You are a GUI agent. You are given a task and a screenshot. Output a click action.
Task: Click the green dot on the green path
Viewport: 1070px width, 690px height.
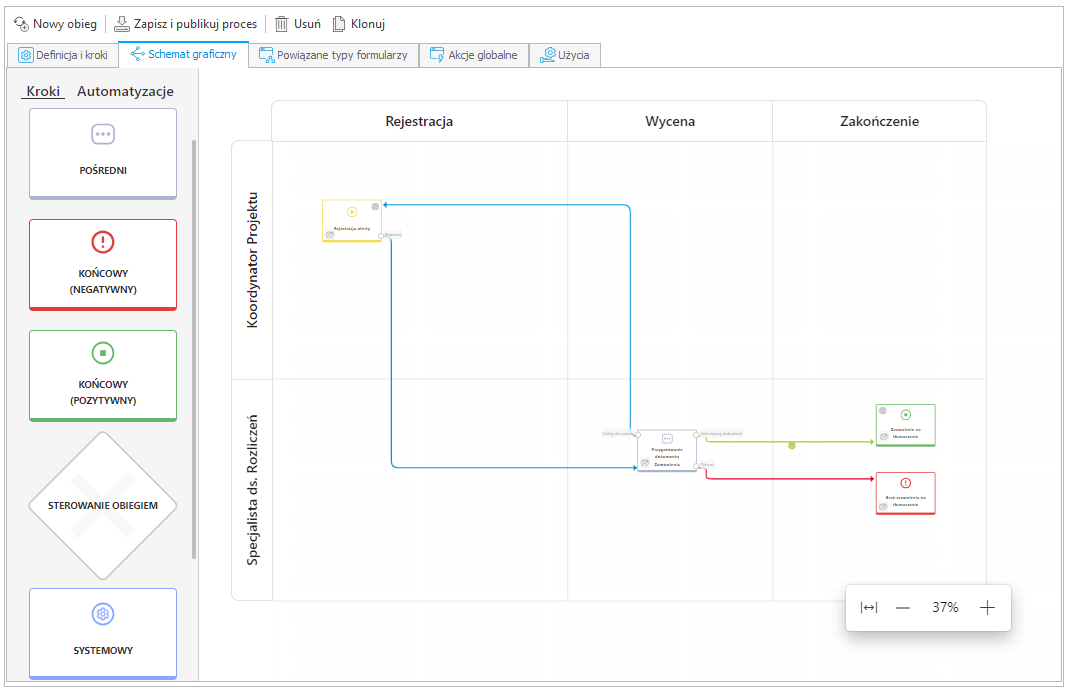pyautogui.click(x=792, y=445)
